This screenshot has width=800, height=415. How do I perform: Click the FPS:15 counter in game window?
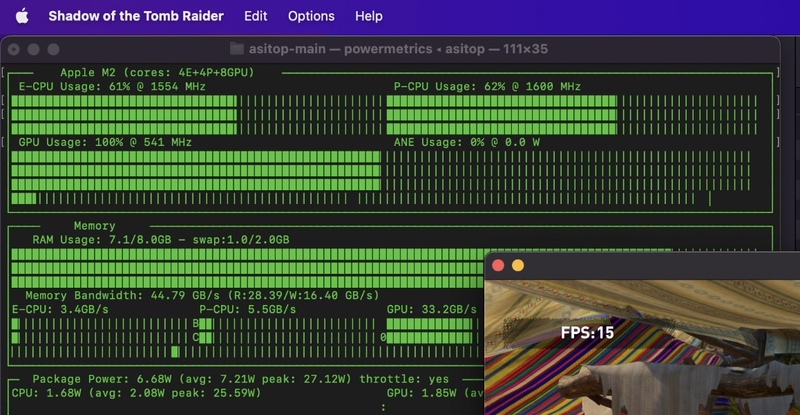(x=587, y=333)
